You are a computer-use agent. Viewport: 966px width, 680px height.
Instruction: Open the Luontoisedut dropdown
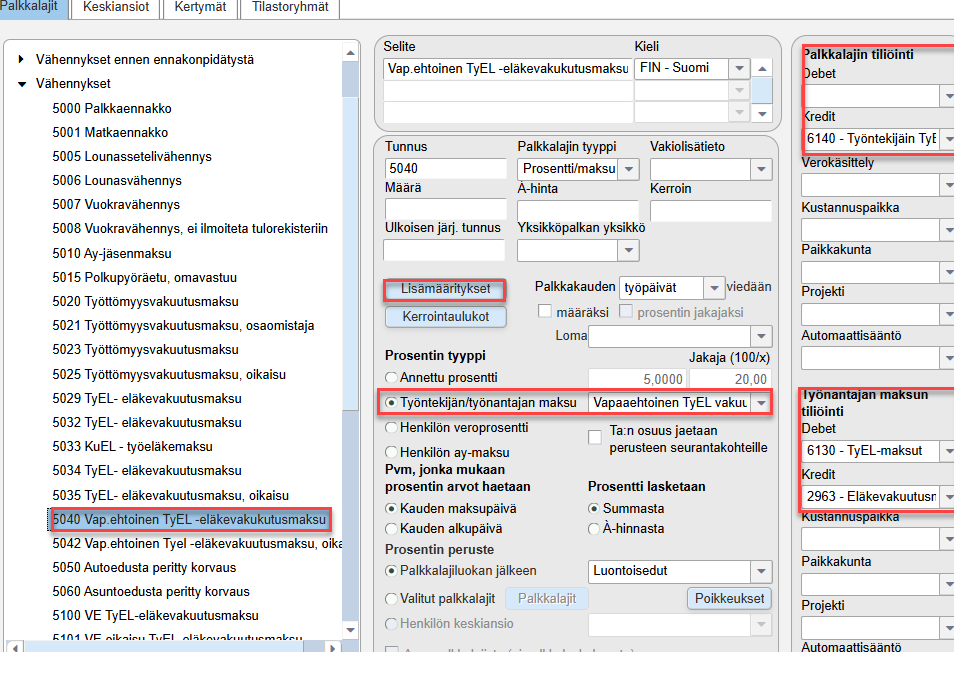pos(761,572)
